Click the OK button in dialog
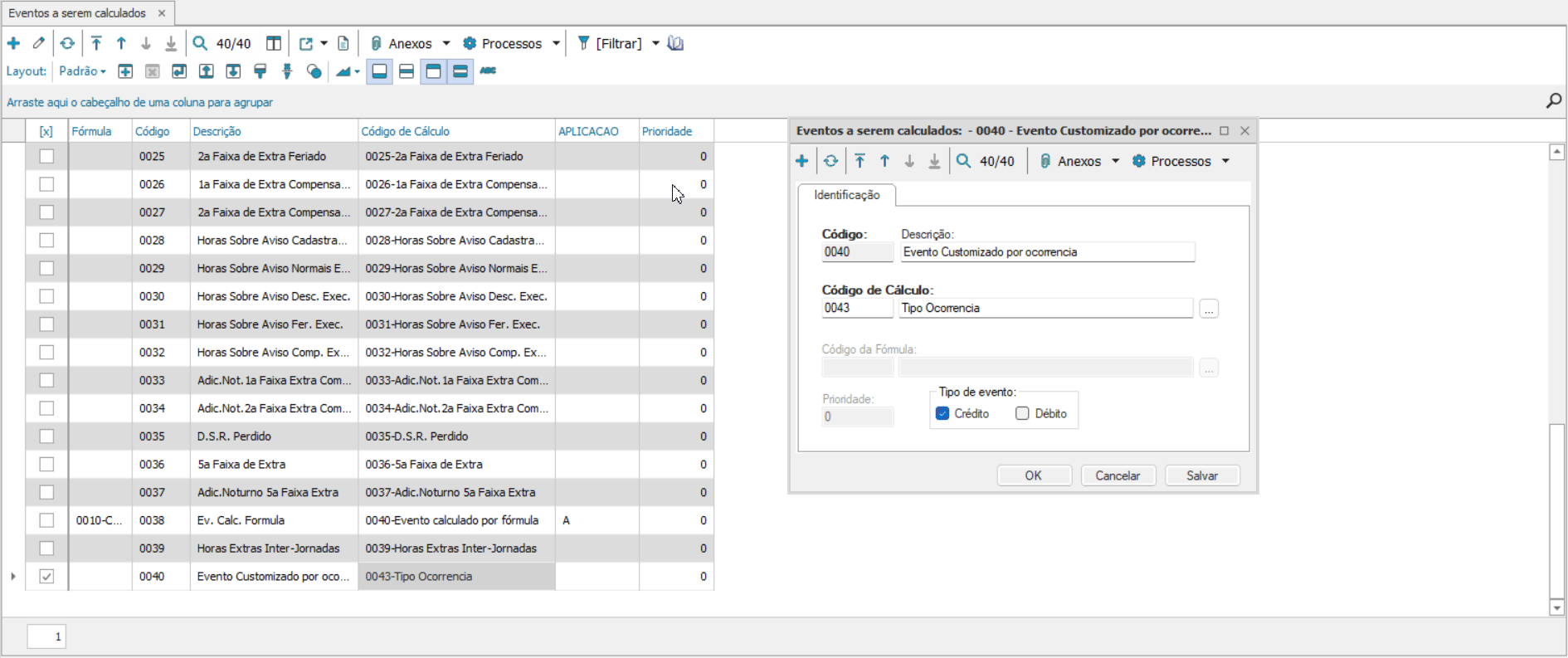Image resolution: width=1568 pixels, height=658 pixels. point(1034,475)
